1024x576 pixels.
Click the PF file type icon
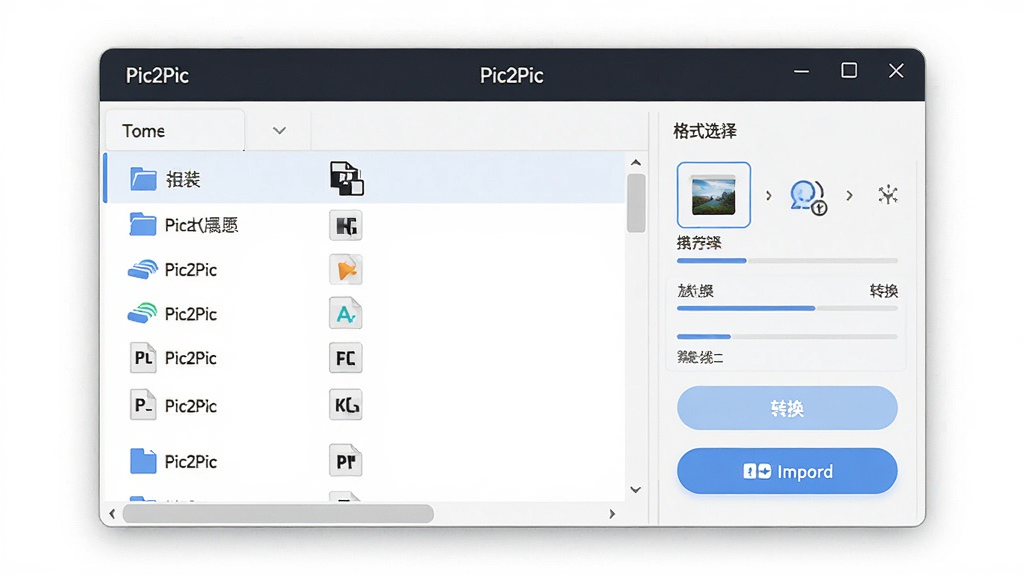click(x=345, y=461)
